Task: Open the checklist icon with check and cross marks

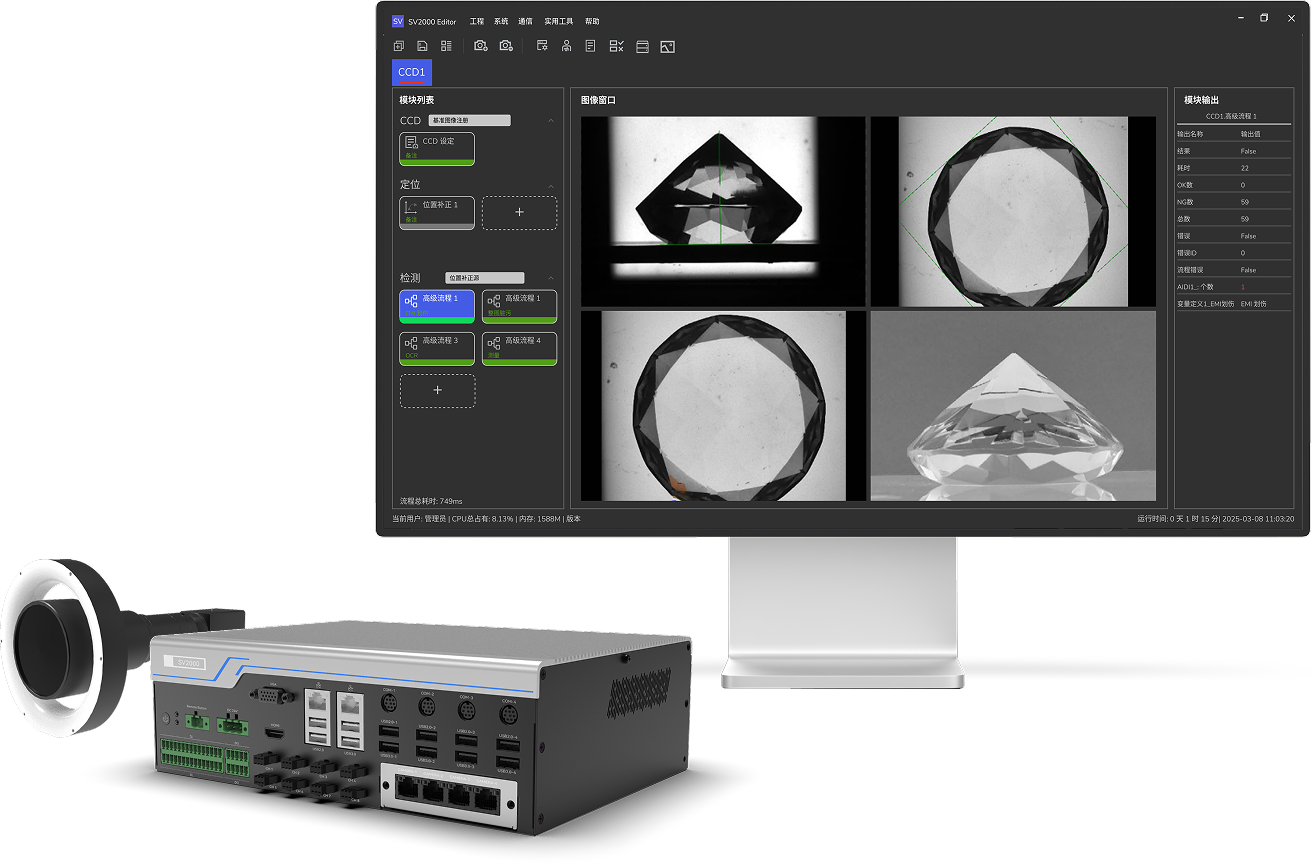Action: pos(616,46)
